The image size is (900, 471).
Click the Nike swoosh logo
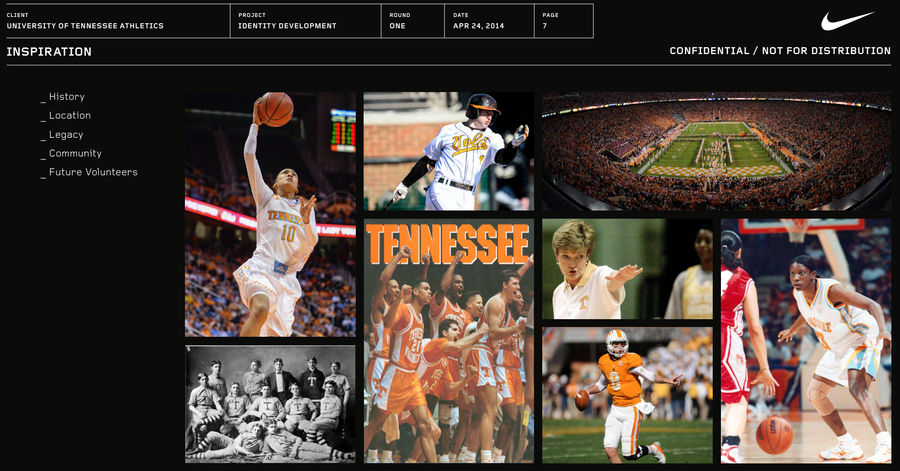click(847, 21)
